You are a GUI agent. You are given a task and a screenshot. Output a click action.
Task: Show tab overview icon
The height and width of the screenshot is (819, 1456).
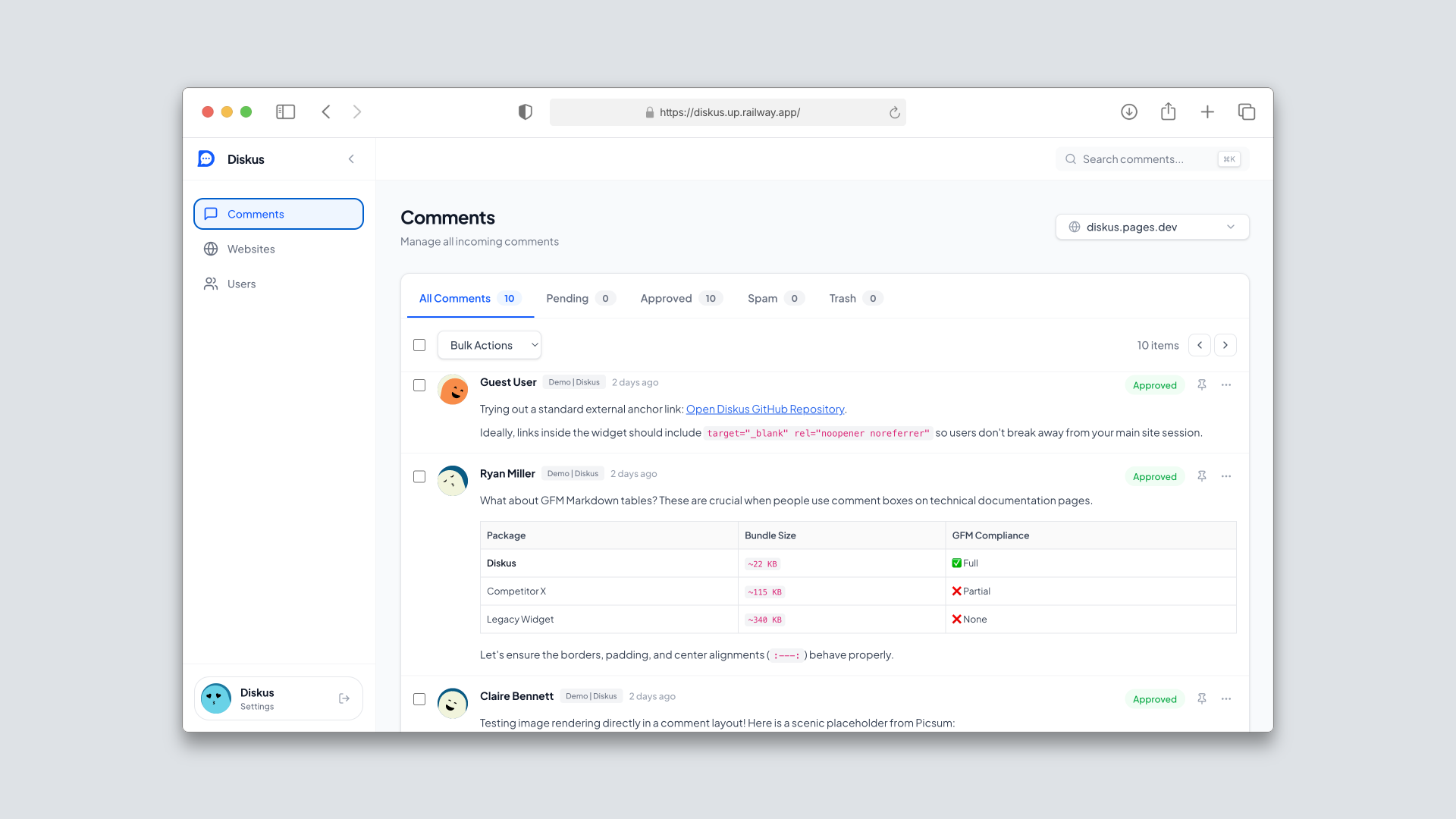[x=1247, y=112]
